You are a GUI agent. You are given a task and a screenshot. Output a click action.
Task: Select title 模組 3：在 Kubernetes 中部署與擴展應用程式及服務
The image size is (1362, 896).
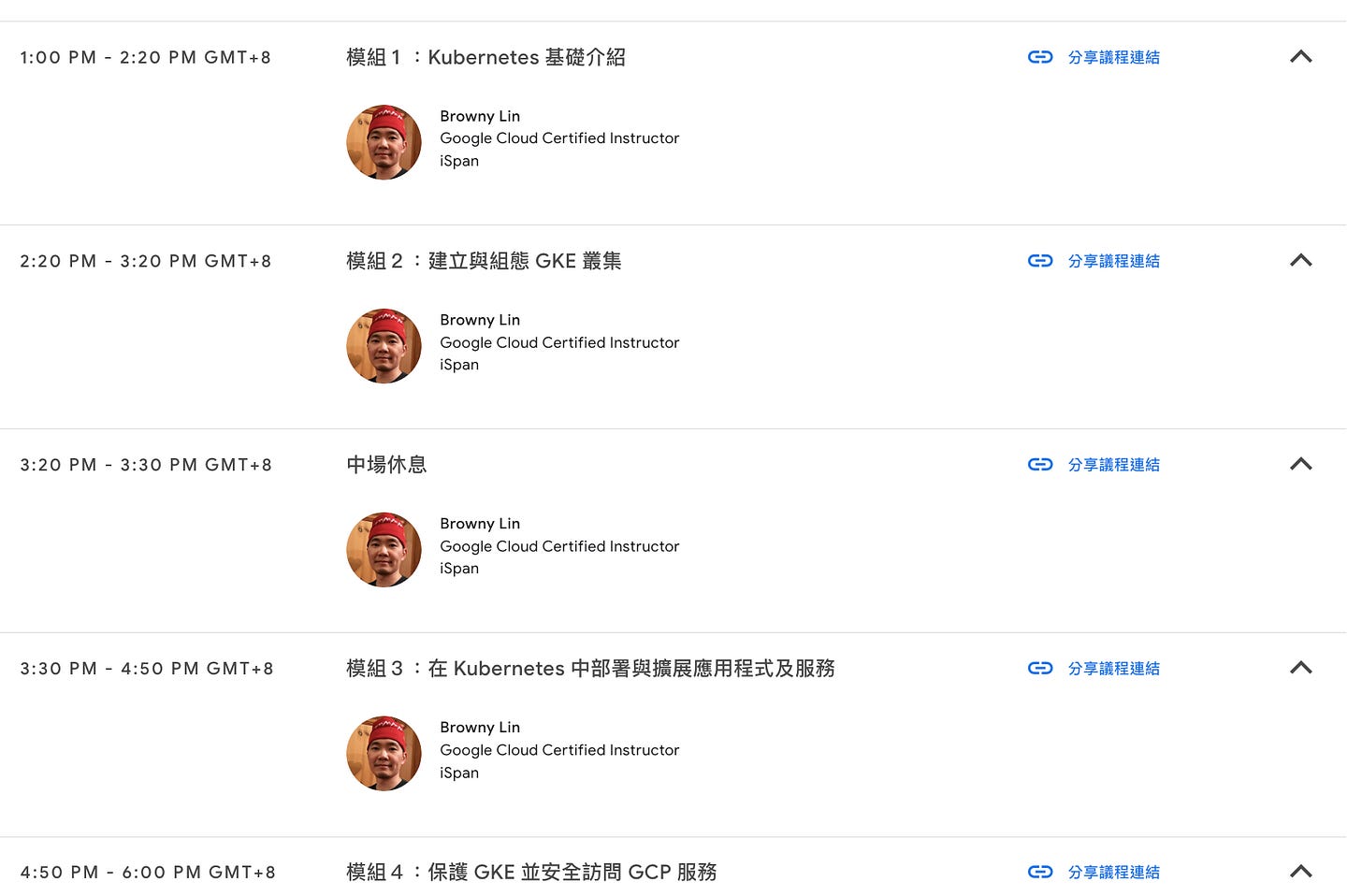tap(590, 668)
